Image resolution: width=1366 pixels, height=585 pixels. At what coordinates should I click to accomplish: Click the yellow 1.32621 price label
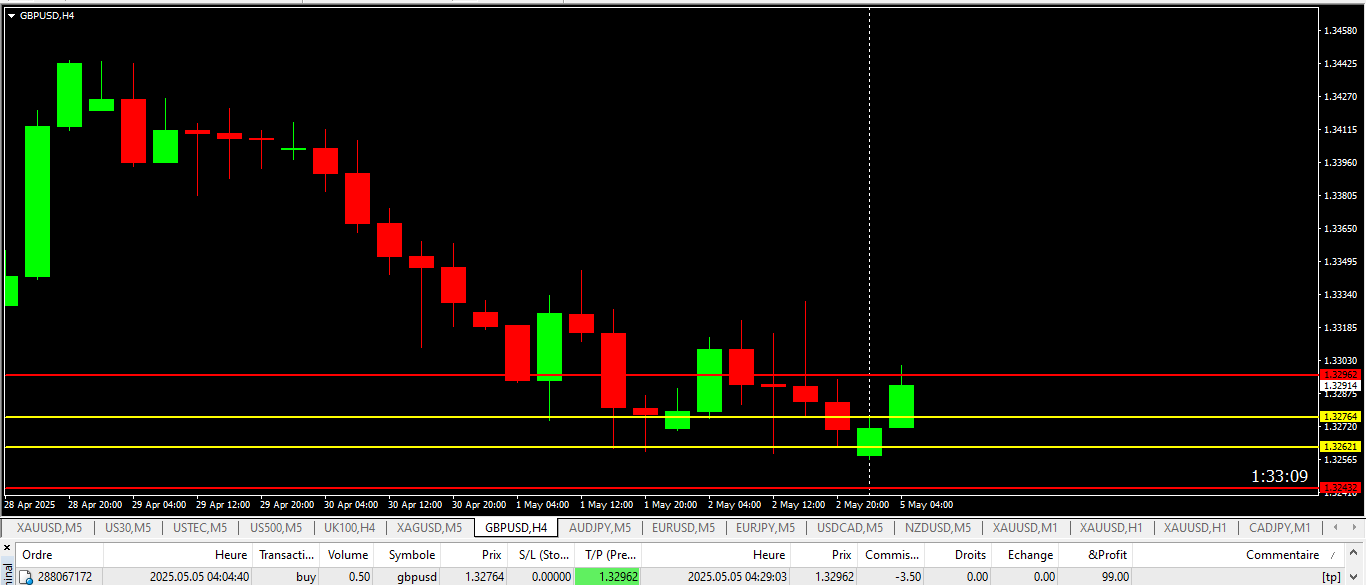(1340, 446)
